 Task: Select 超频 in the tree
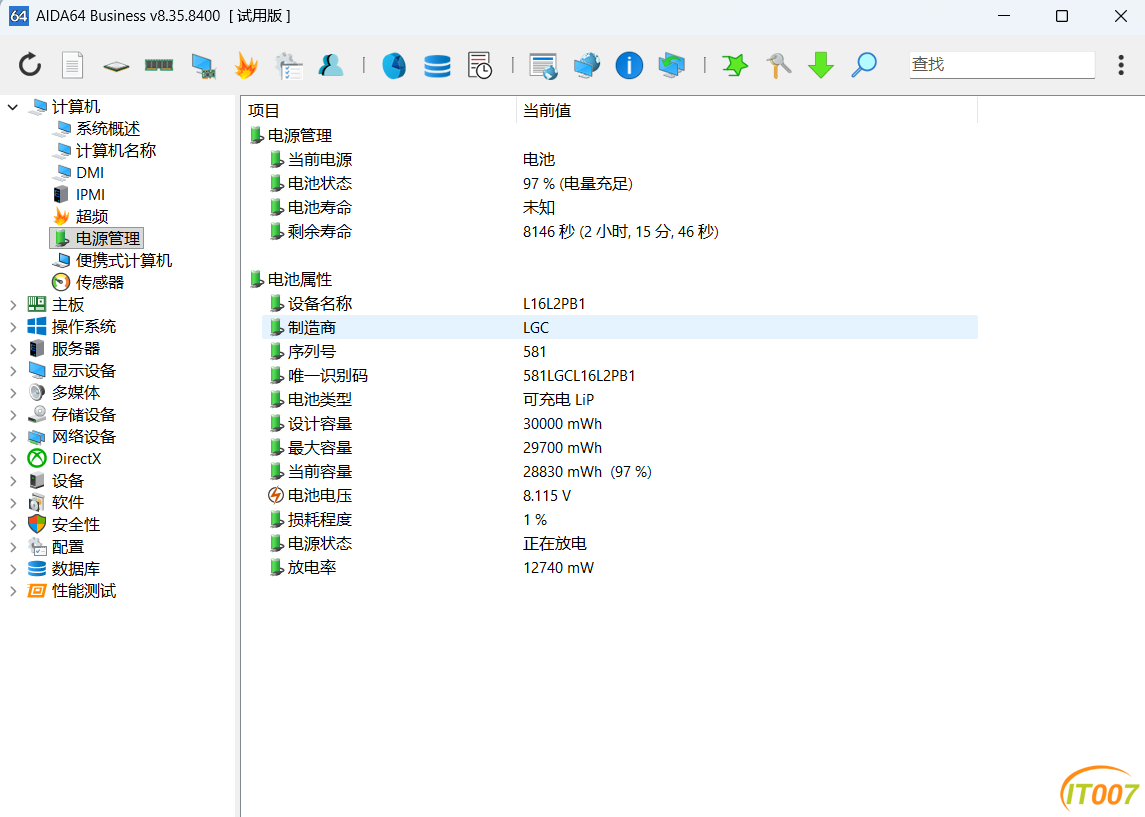[x=92, y=216]
